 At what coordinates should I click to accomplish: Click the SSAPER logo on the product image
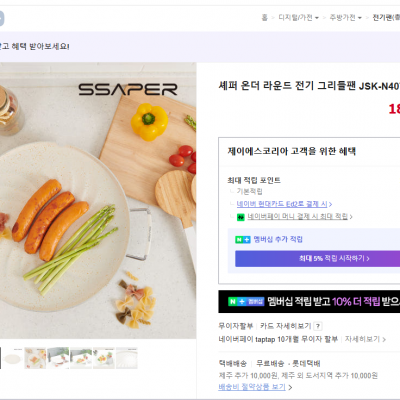[x=128, y=89]
